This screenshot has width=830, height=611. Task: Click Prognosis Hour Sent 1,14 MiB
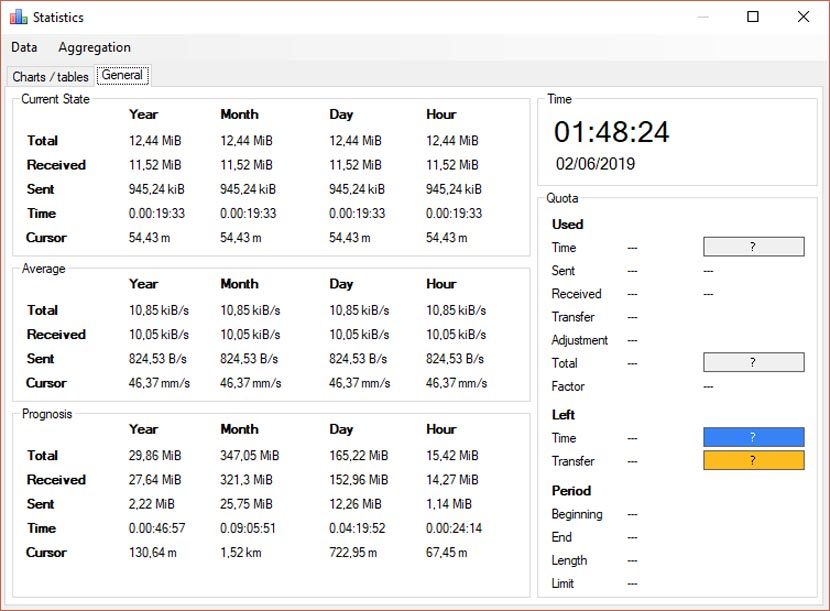click(x=449, y=504)
